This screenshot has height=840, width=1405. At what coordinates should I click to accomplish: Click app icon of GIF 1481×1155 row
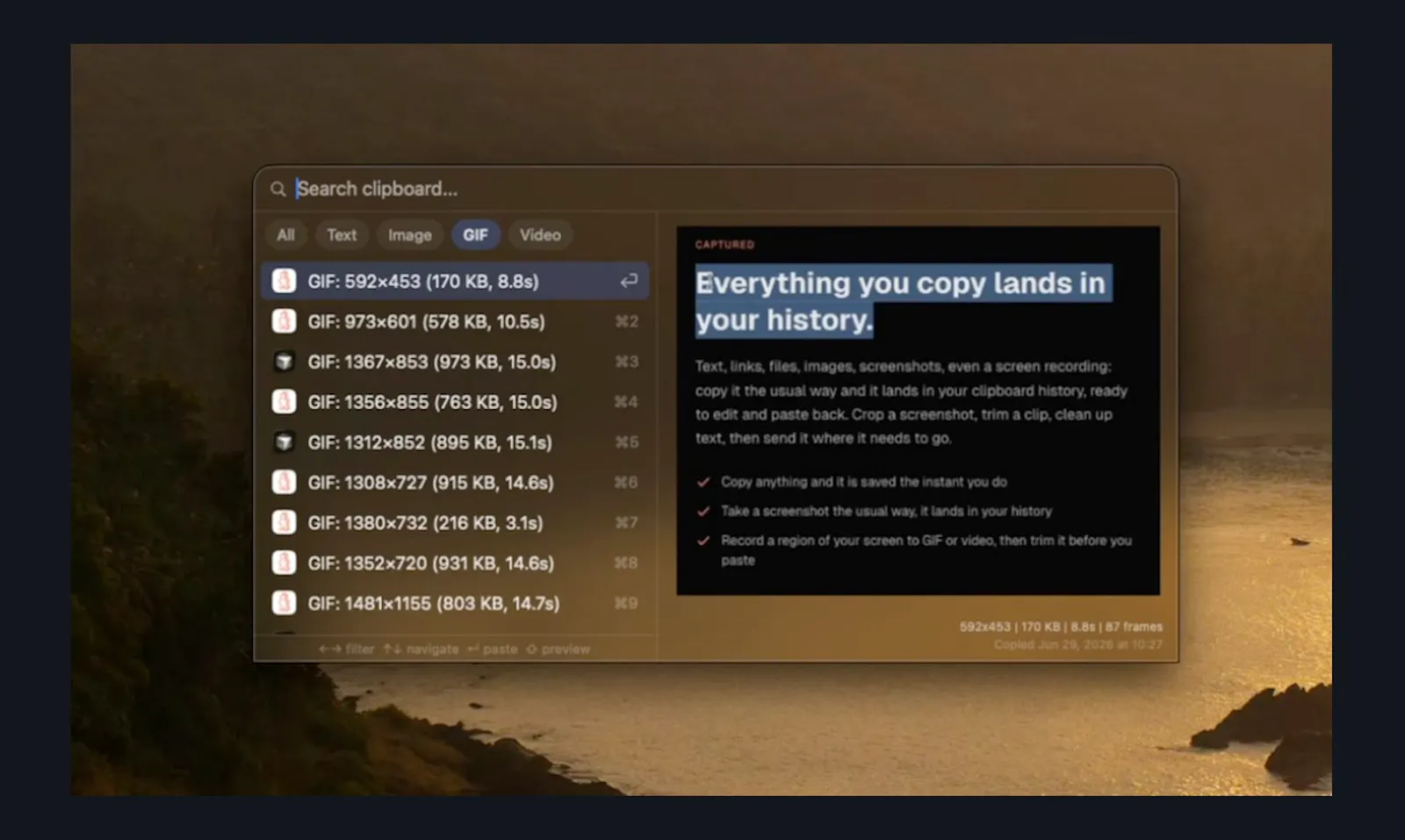click(x=284, y=603)
